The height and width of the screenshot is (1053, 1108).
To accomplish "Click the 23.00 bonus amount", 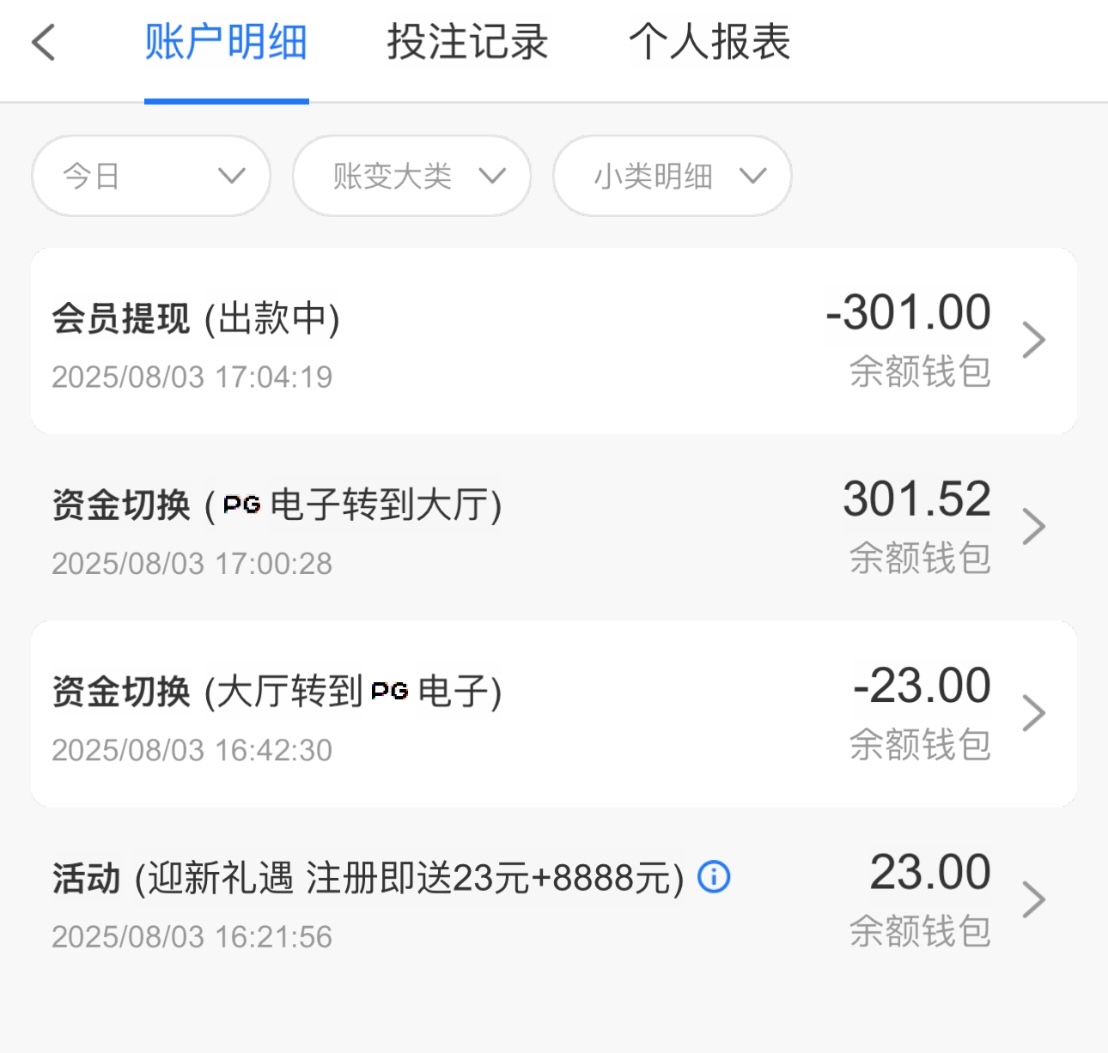I will click(x=930, y=873).
